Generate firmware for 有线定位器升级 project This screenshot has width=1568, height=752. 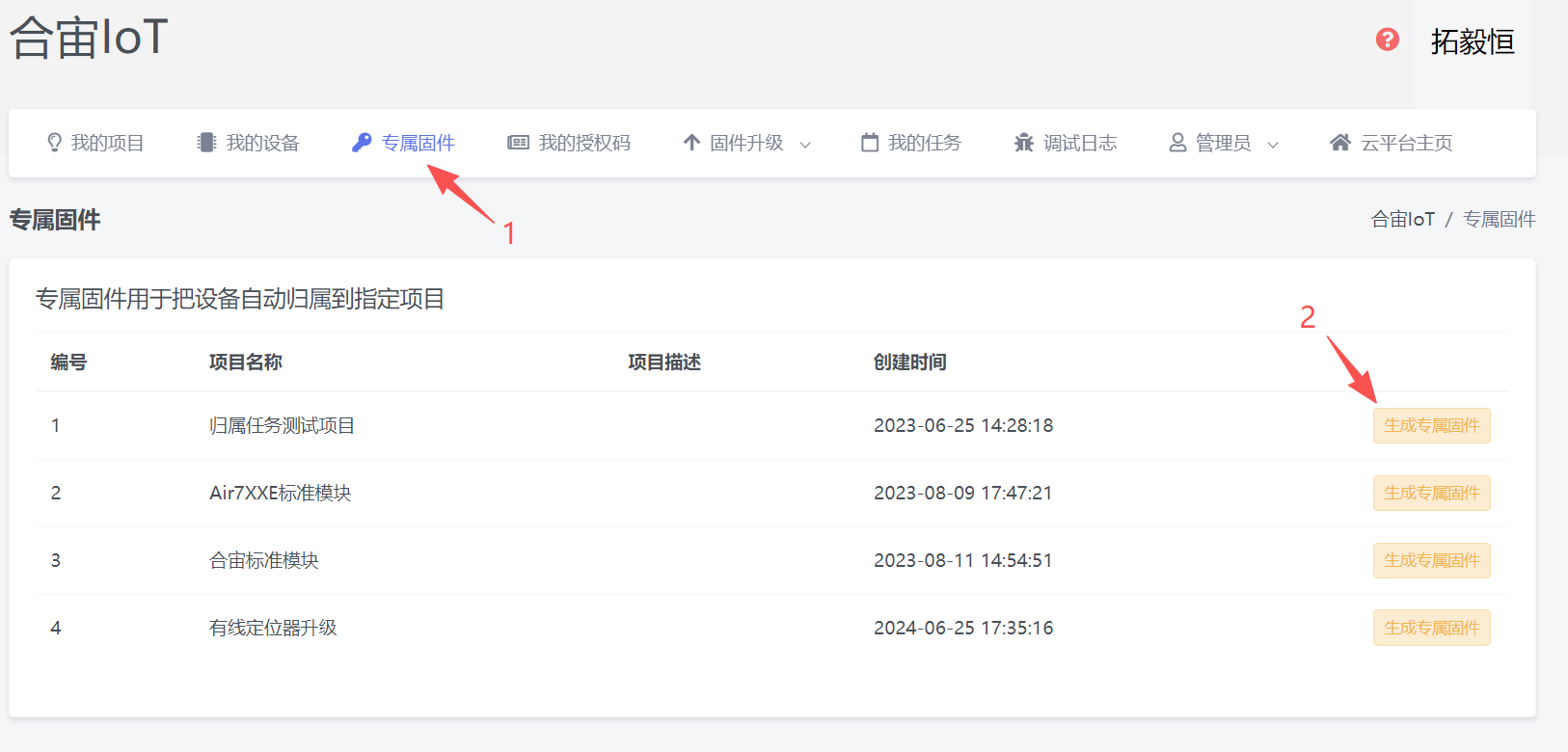point(1431,628)
